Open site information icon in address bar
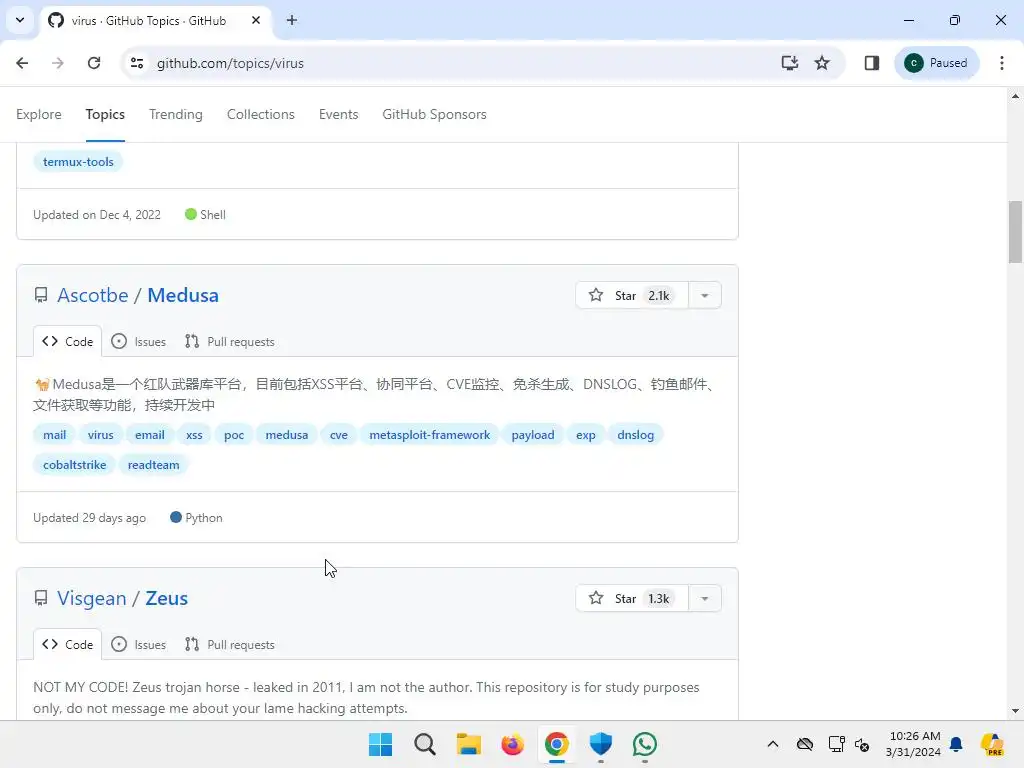1024x768 pixels. [137, 63]
